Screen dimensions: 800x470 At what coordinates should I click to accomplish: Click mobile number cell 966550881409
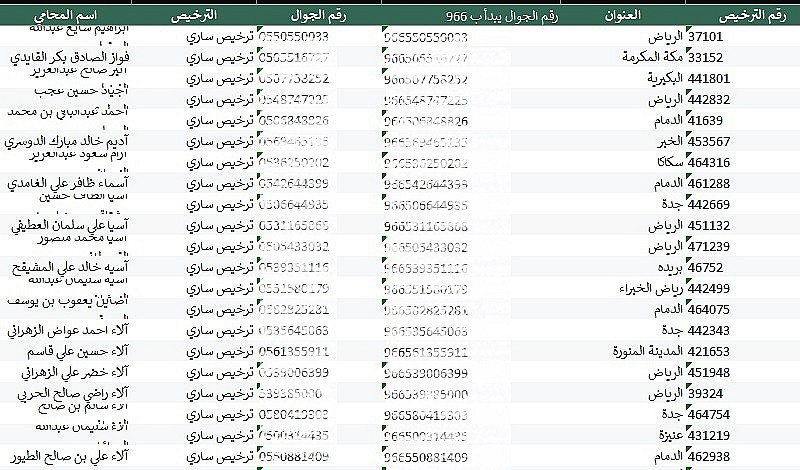[x=426, y=457]
